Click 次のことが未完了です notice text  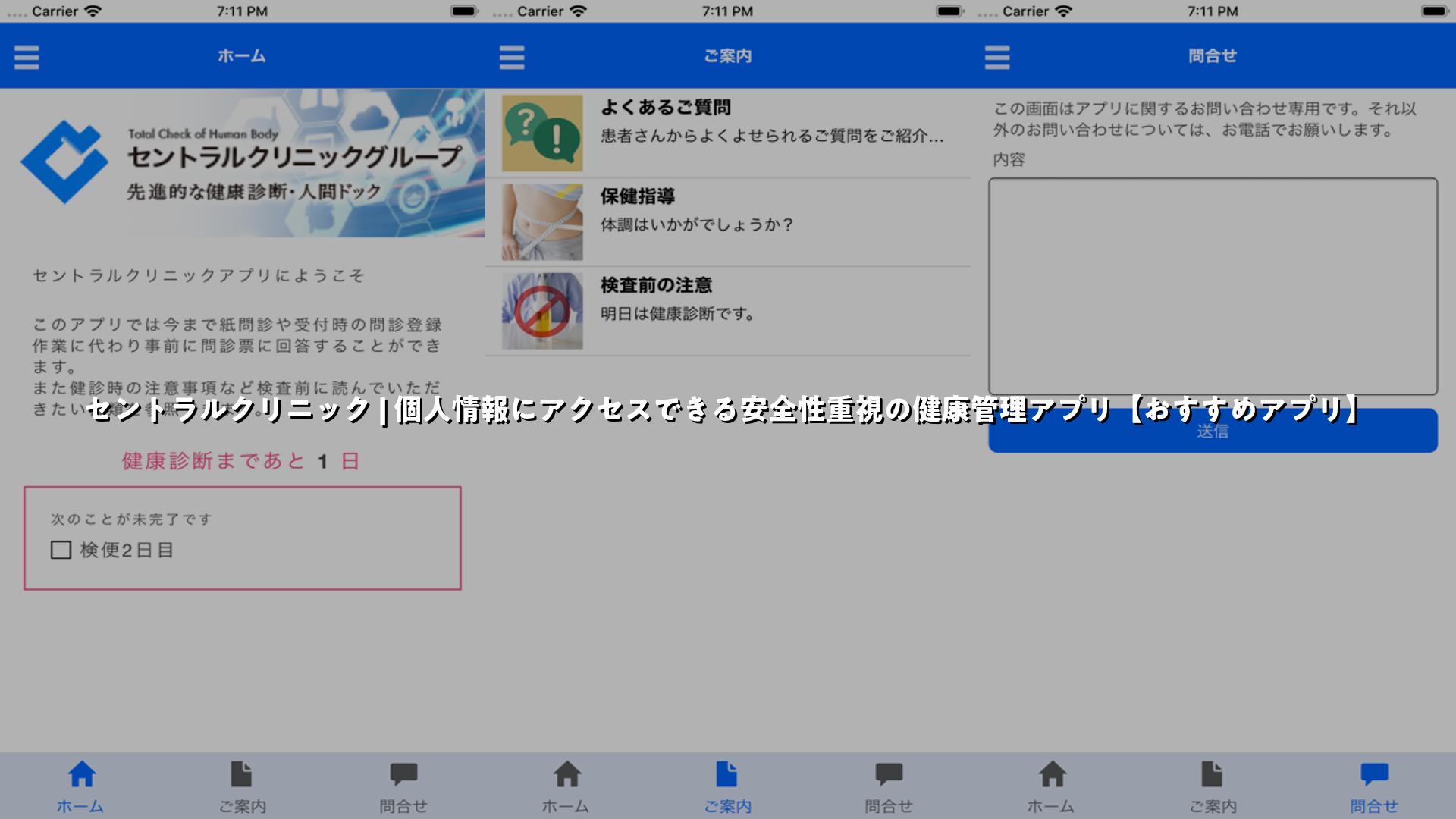click(x=132, y=519)
